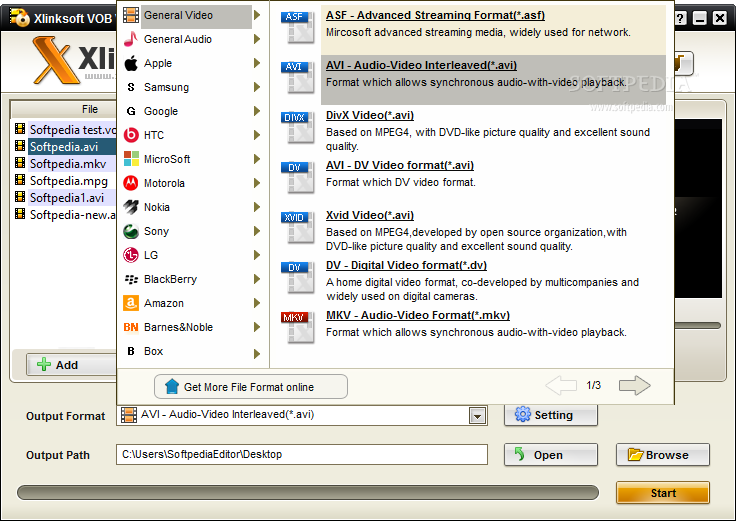Click the Start conversion button
The image size is (736, 521).
(663, 493)
